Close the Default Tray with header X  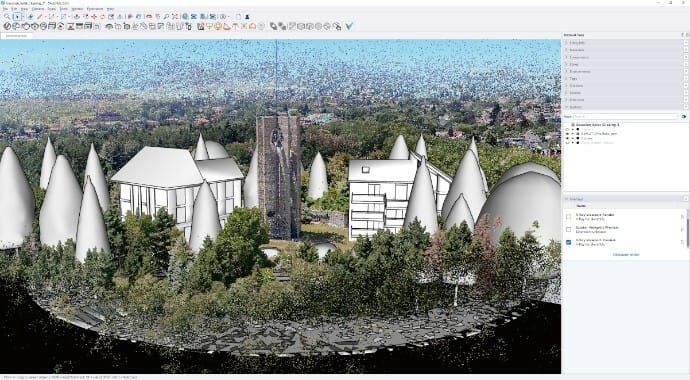pyautogui.click(x=687, y=35)
